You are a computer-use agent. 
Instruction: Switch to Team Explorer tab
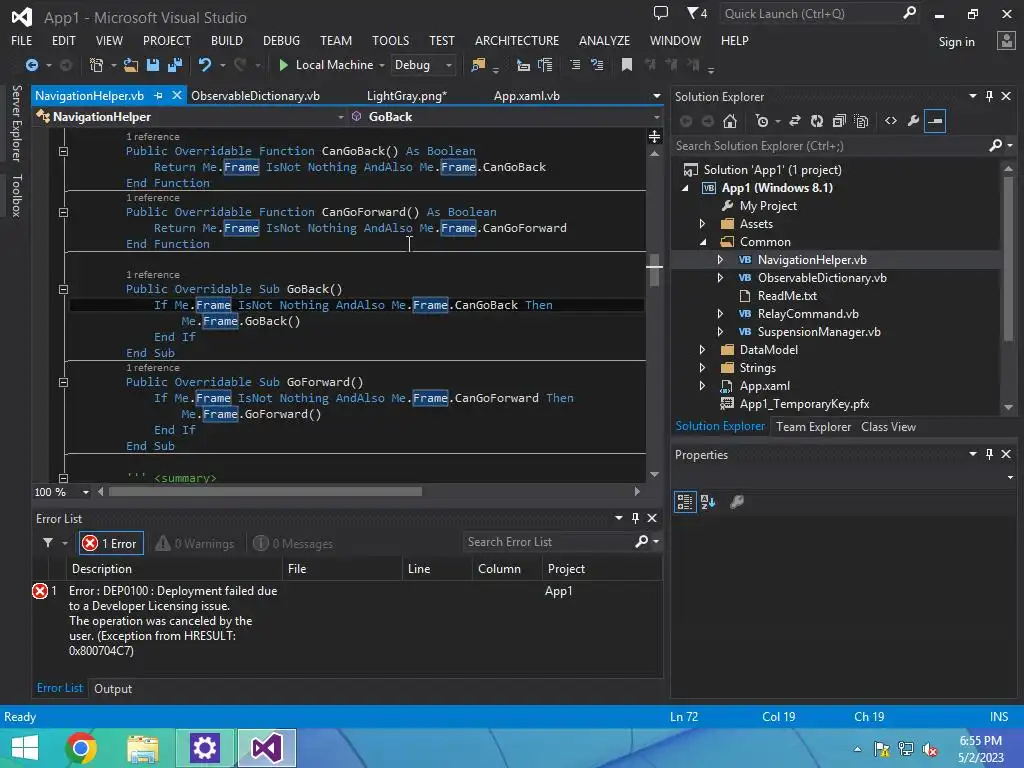pos(813,426)
